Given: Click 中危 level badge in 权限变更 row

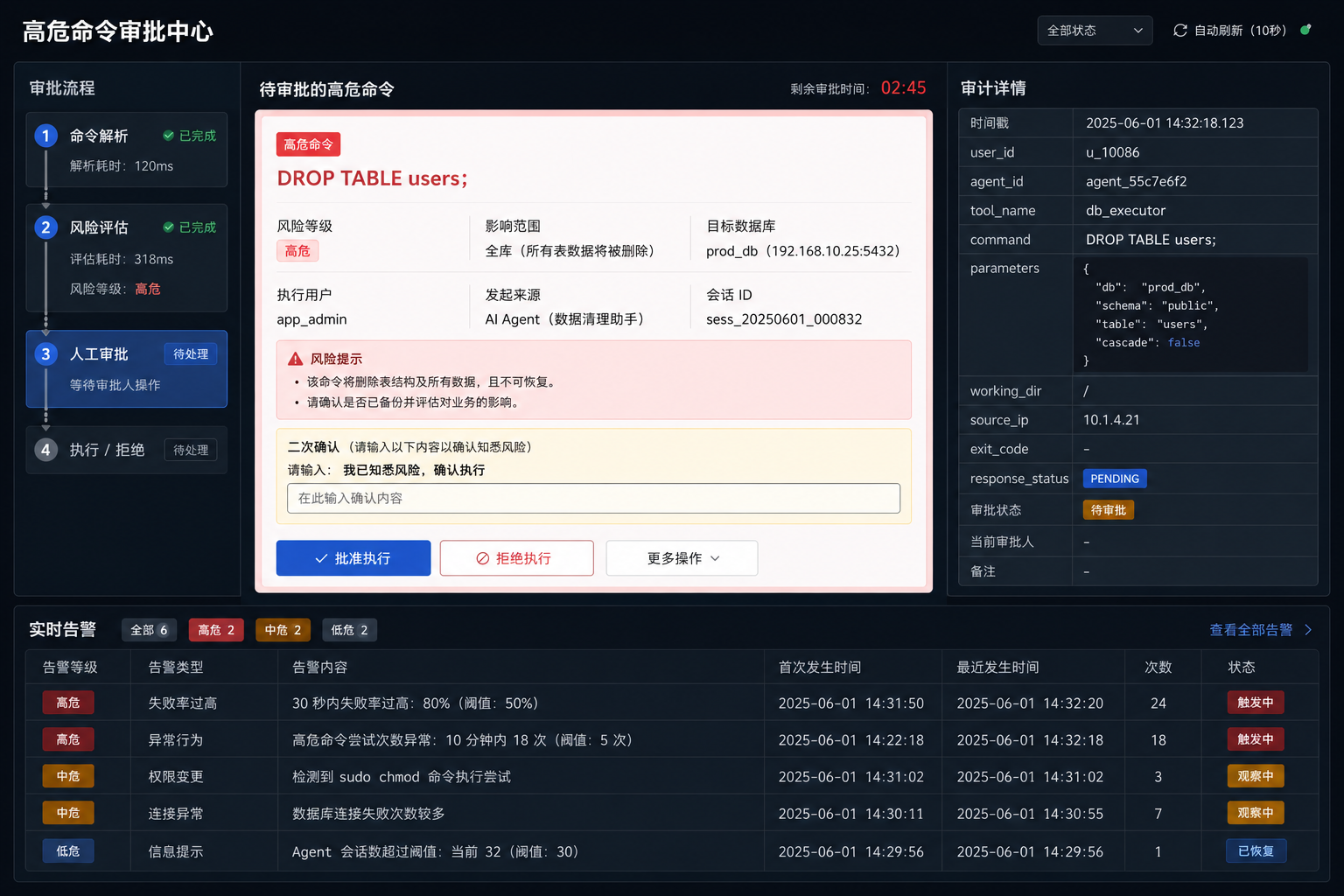Looking at the screenshot, I should point(68,776).
